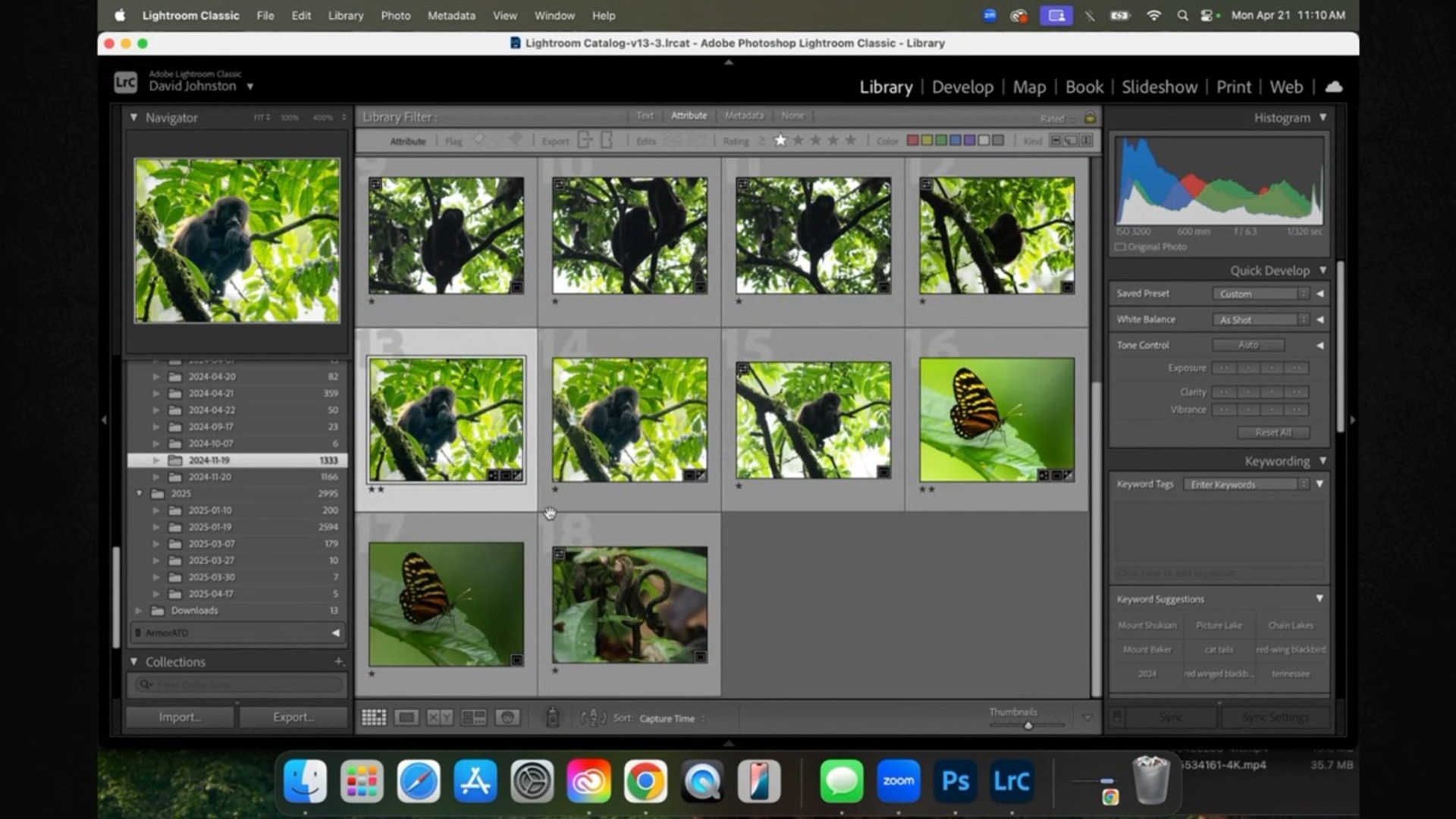This screenshot has width=1456, height=819.
Task: Click the Import button
Action: (180, 717)
